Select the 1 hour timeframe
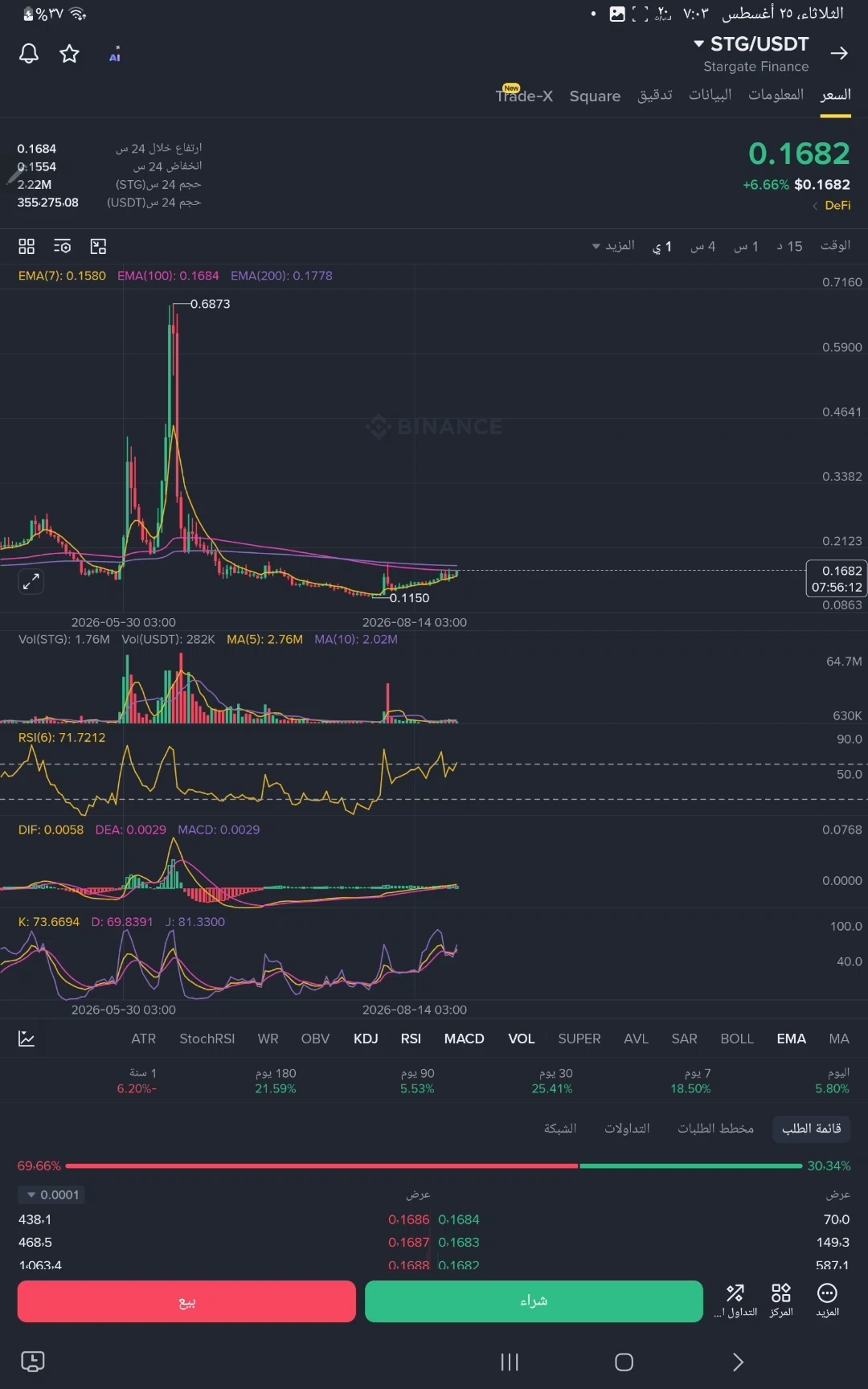 pos(746,246)
